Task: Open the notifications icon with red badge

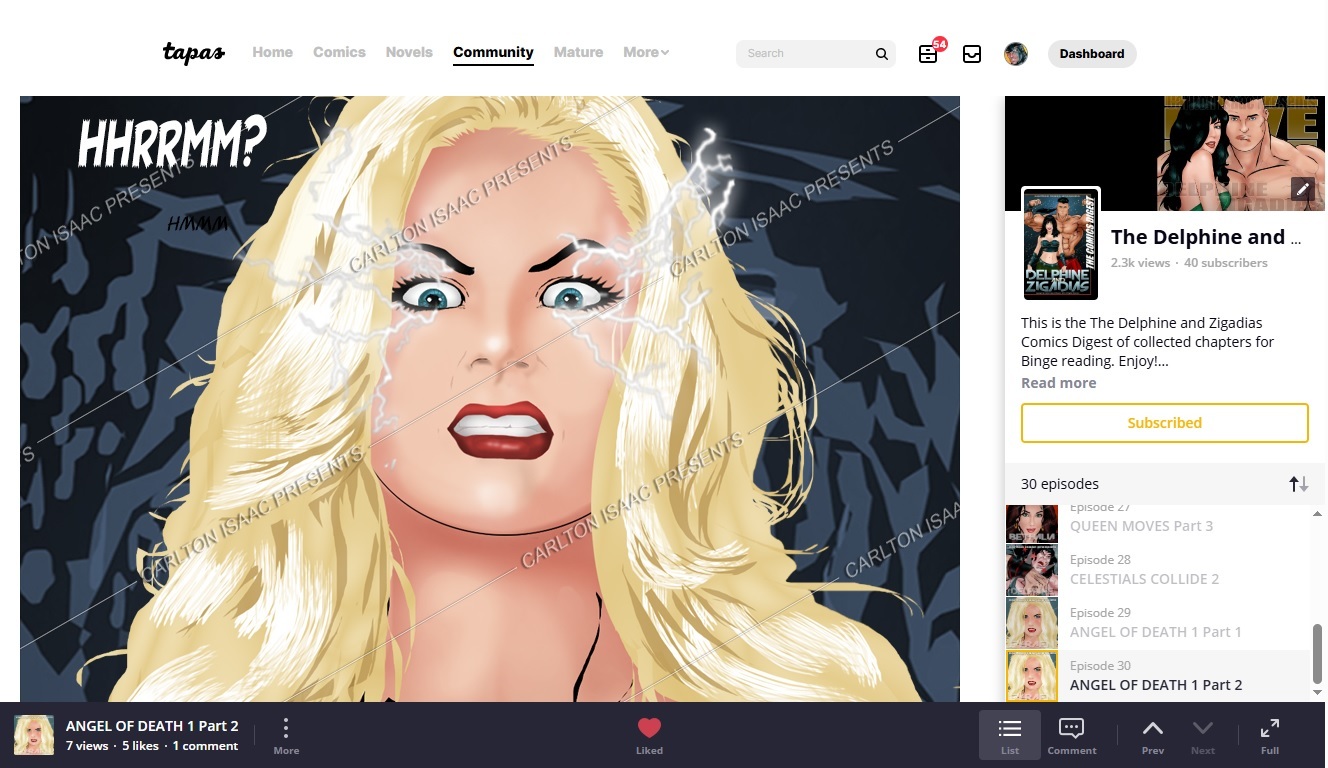Action: click(x=929, y=54)
